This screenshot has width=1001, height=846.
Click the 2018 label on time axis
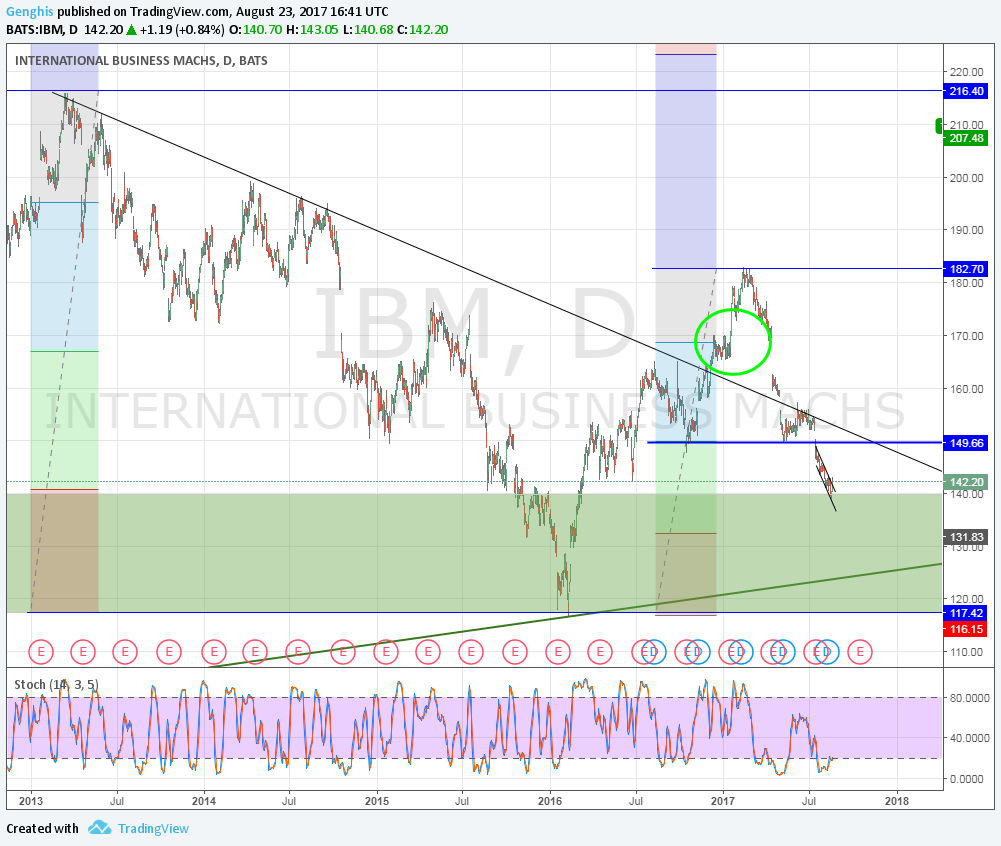click(x=897, y=801)
